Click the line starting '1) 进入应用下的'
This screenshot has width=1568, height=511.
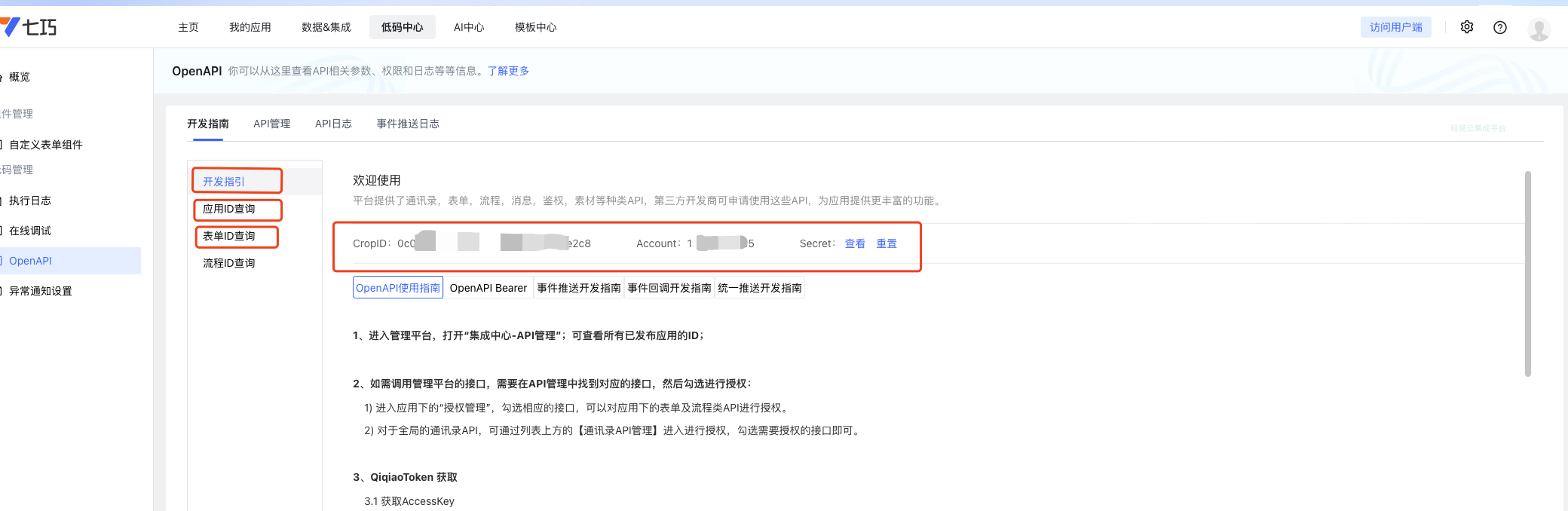point(577,408)
